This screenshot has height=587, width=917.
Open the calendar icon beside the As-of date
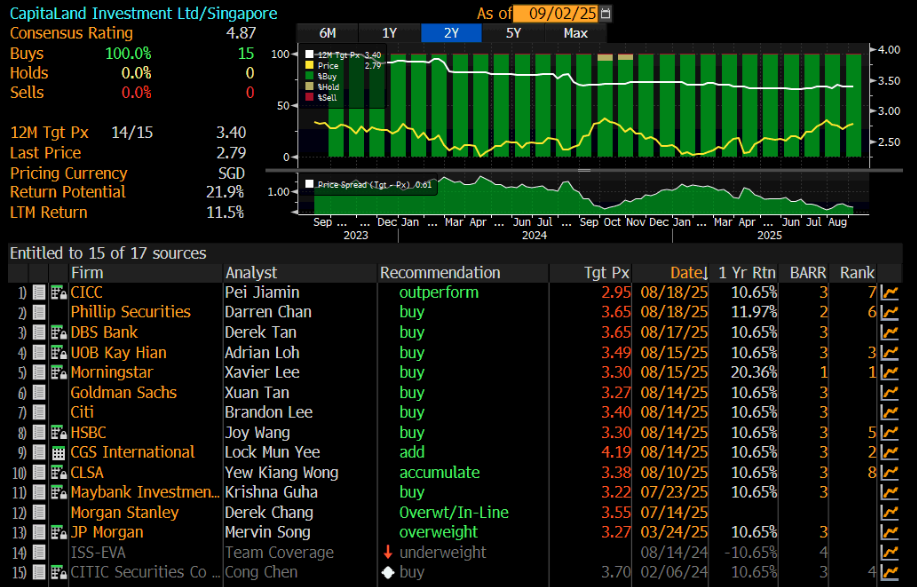606,14
